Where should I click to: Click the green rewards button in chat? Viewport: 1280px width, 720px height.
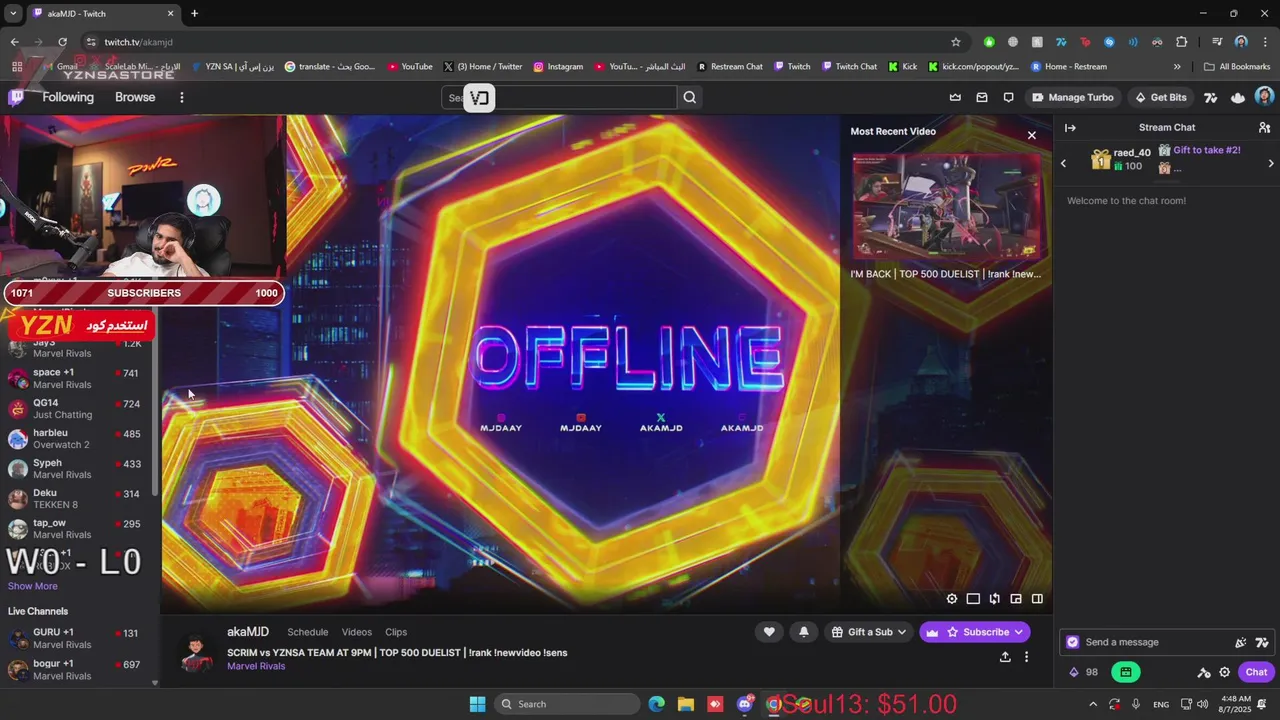pyautogui.click(x=1125, y=672)
